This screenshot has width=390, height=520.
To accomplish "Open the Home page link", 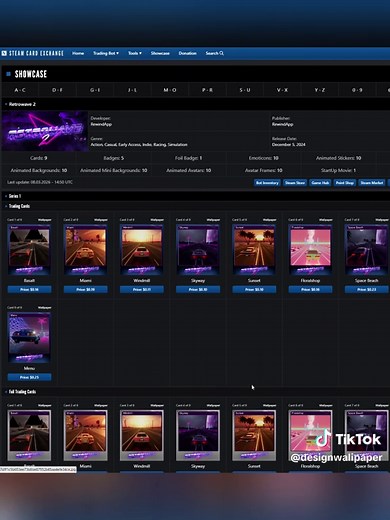I will 78,53.
